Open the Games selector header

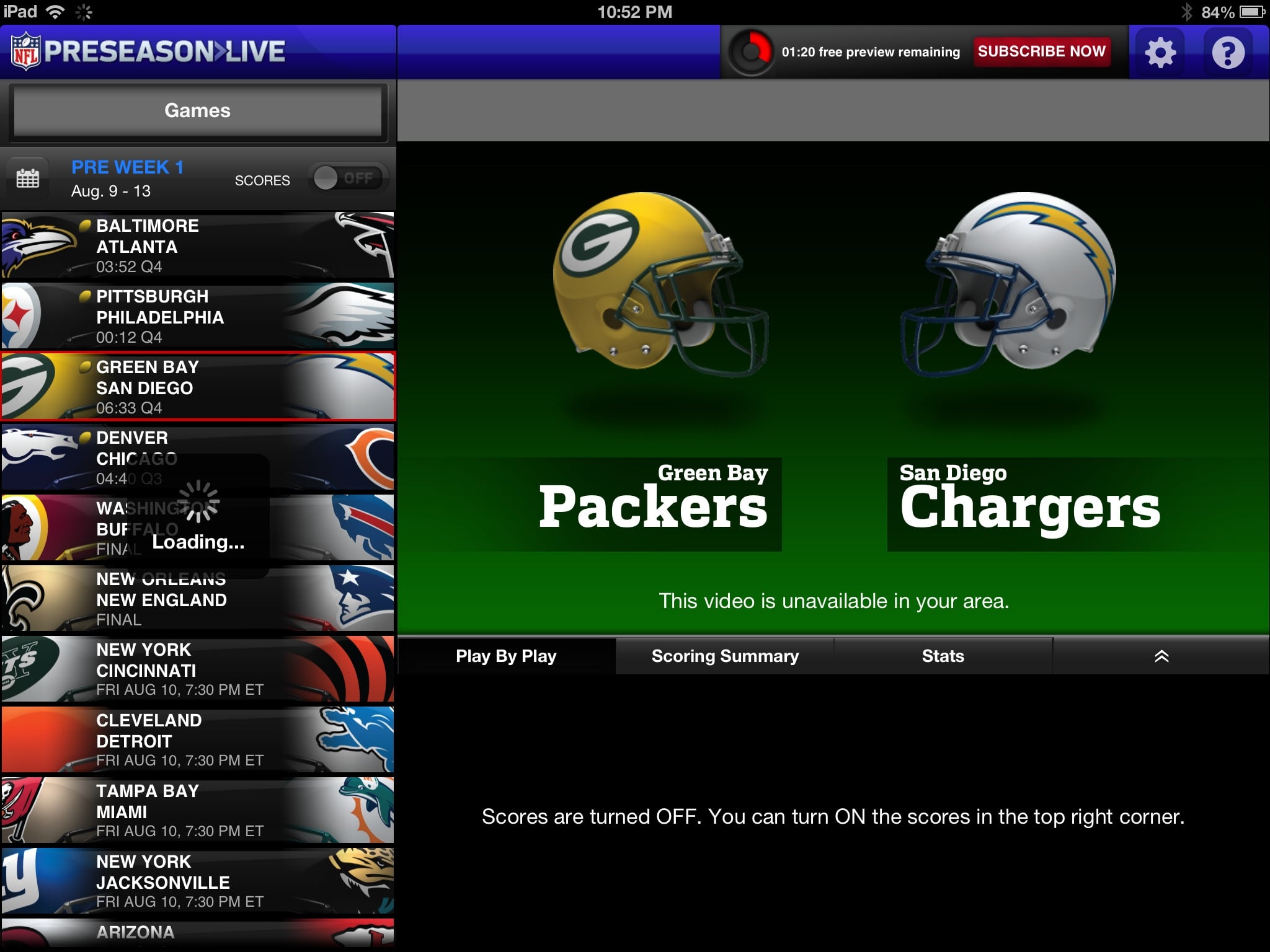click(197, 111)
